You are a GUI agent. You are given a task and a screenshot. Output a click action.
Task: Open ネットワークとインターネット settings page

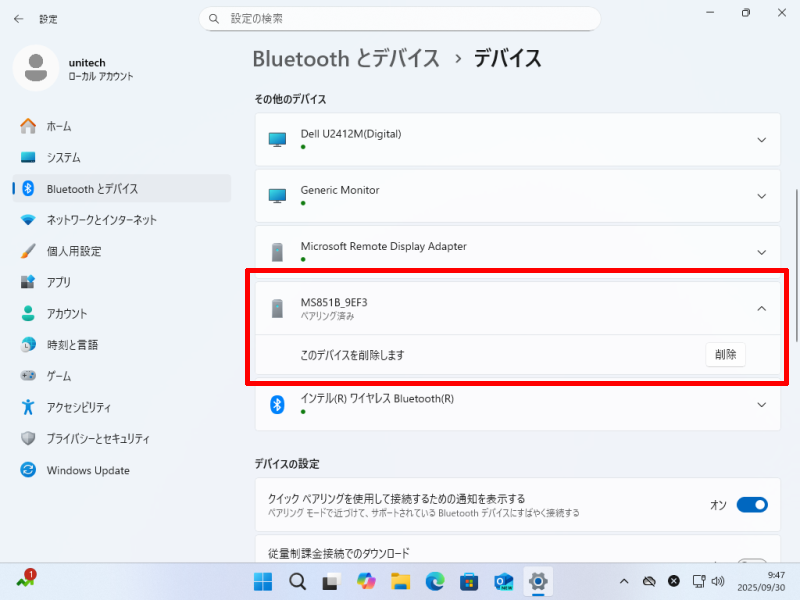101,220
